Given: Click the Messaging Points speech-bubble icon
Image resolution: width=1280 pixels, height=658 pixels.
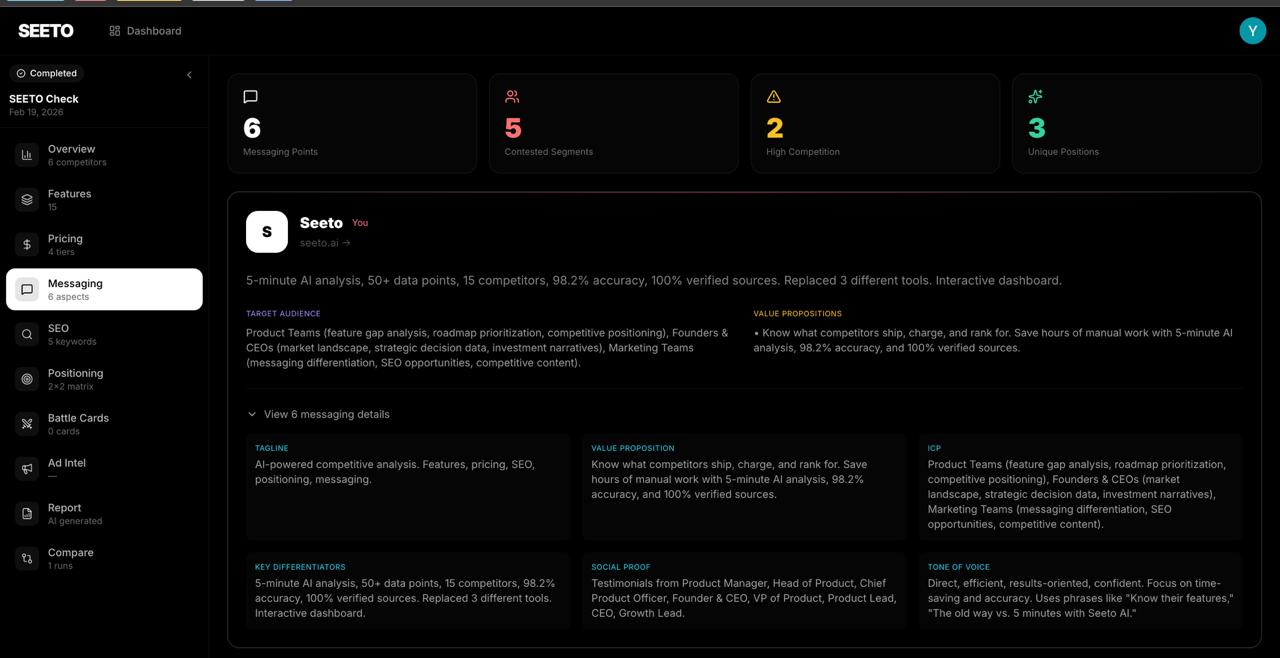Looking at the screenshot, I should pos(249,96).
